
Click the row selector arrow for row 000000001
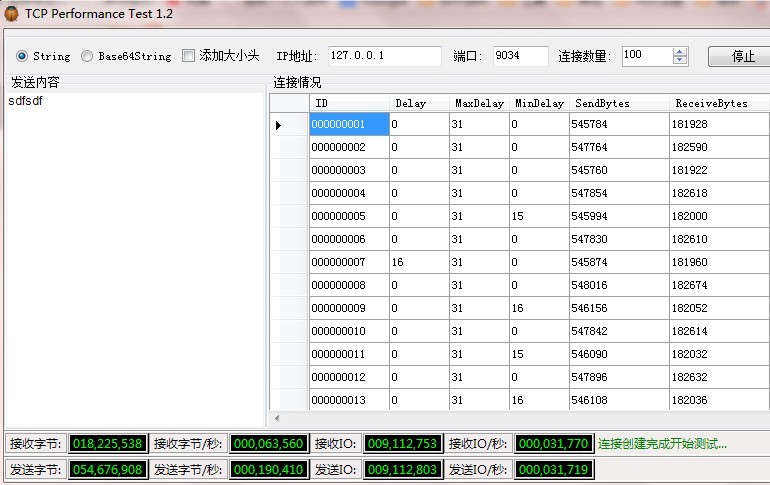click(x=278, y=125)
